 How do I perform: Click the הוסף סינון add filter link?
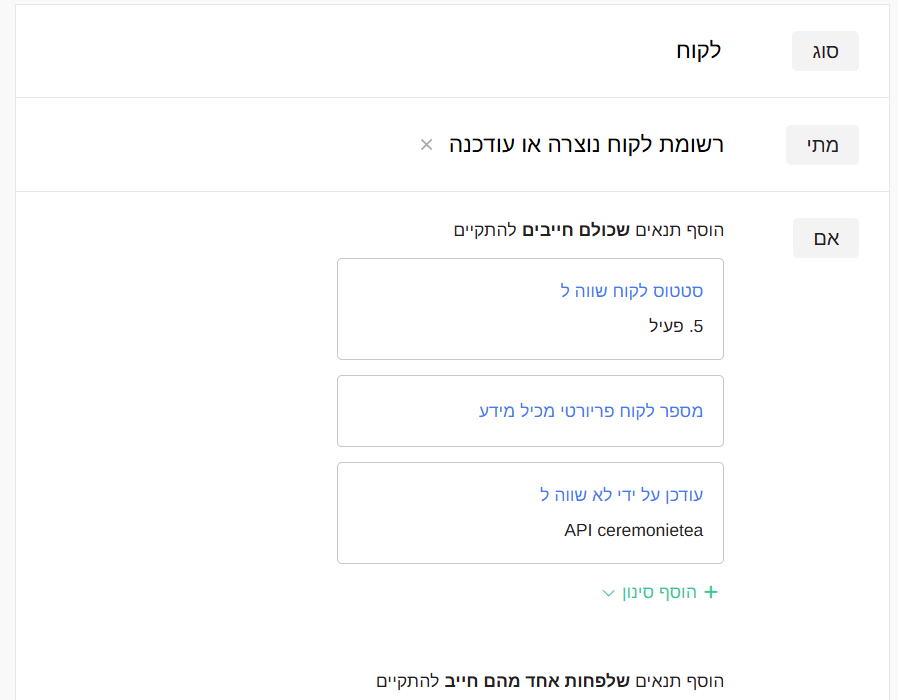[660, 592]
